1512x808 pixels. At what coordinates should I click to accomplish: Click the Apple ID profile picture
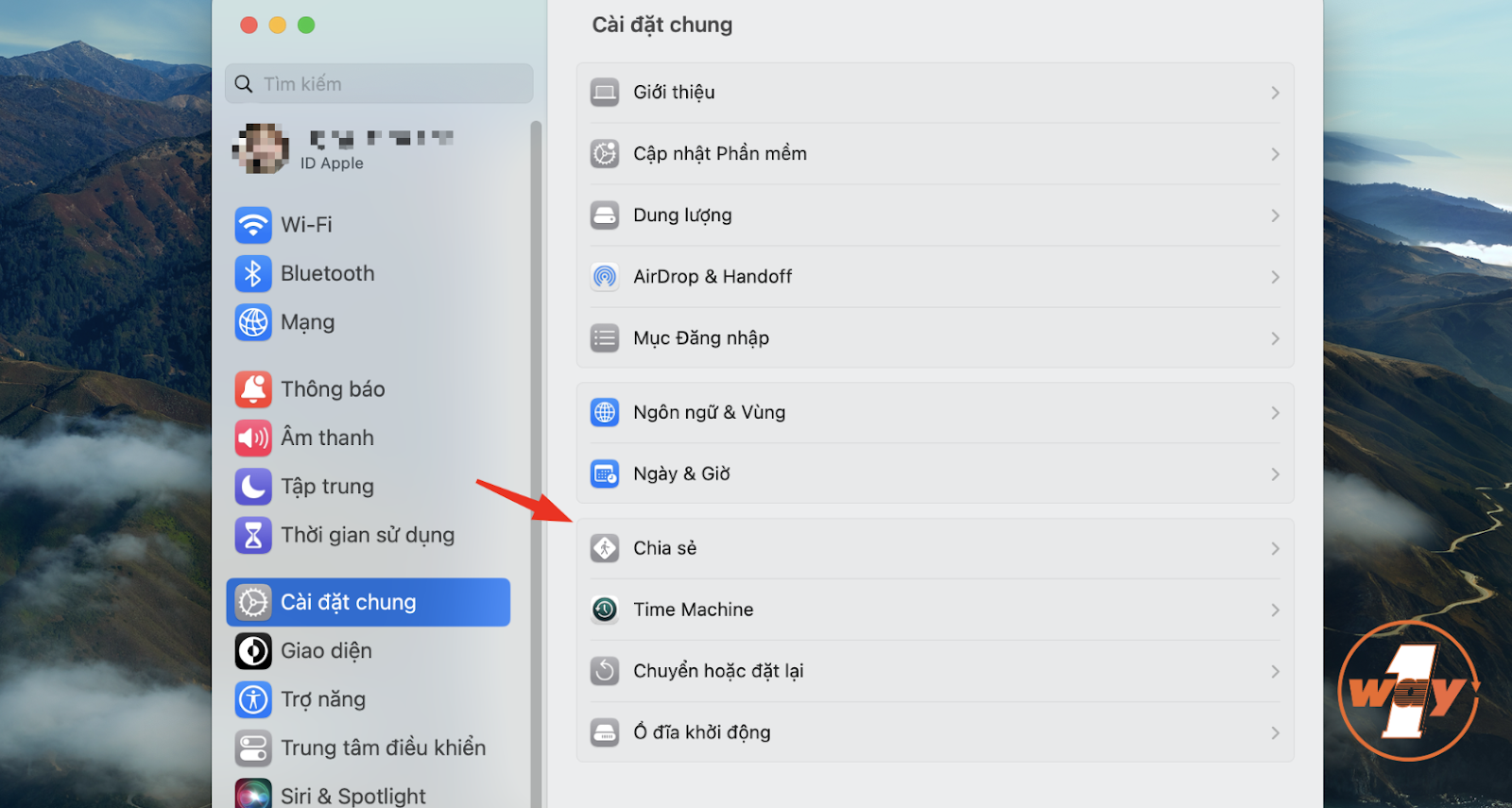pyautogui.click(x=261, y=148)
